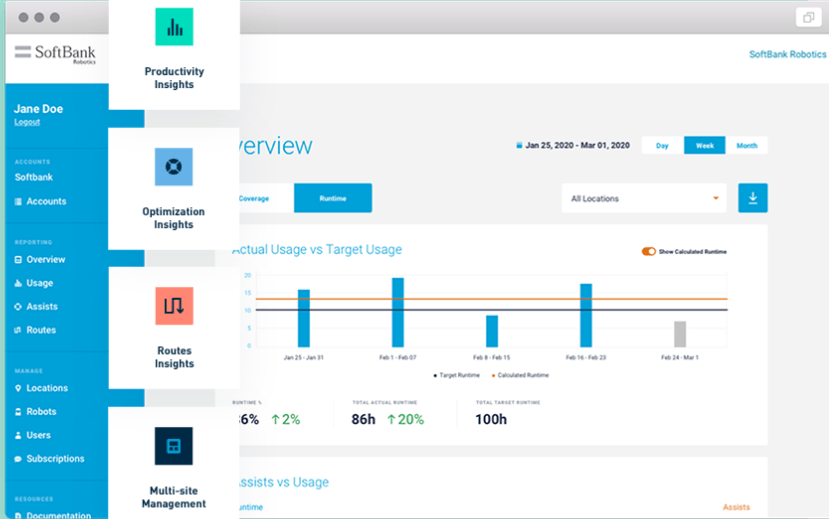Click the Productivity Insights bar chart icon
This screenshot has height=519, width=829.
pyautogui.click(x=174, y=27)
